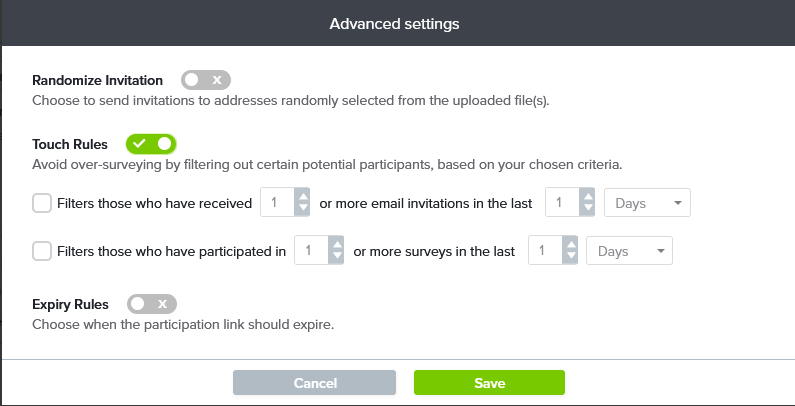Check the email invitations filter checkbox

pyautogui.click(x=42, y=203)
